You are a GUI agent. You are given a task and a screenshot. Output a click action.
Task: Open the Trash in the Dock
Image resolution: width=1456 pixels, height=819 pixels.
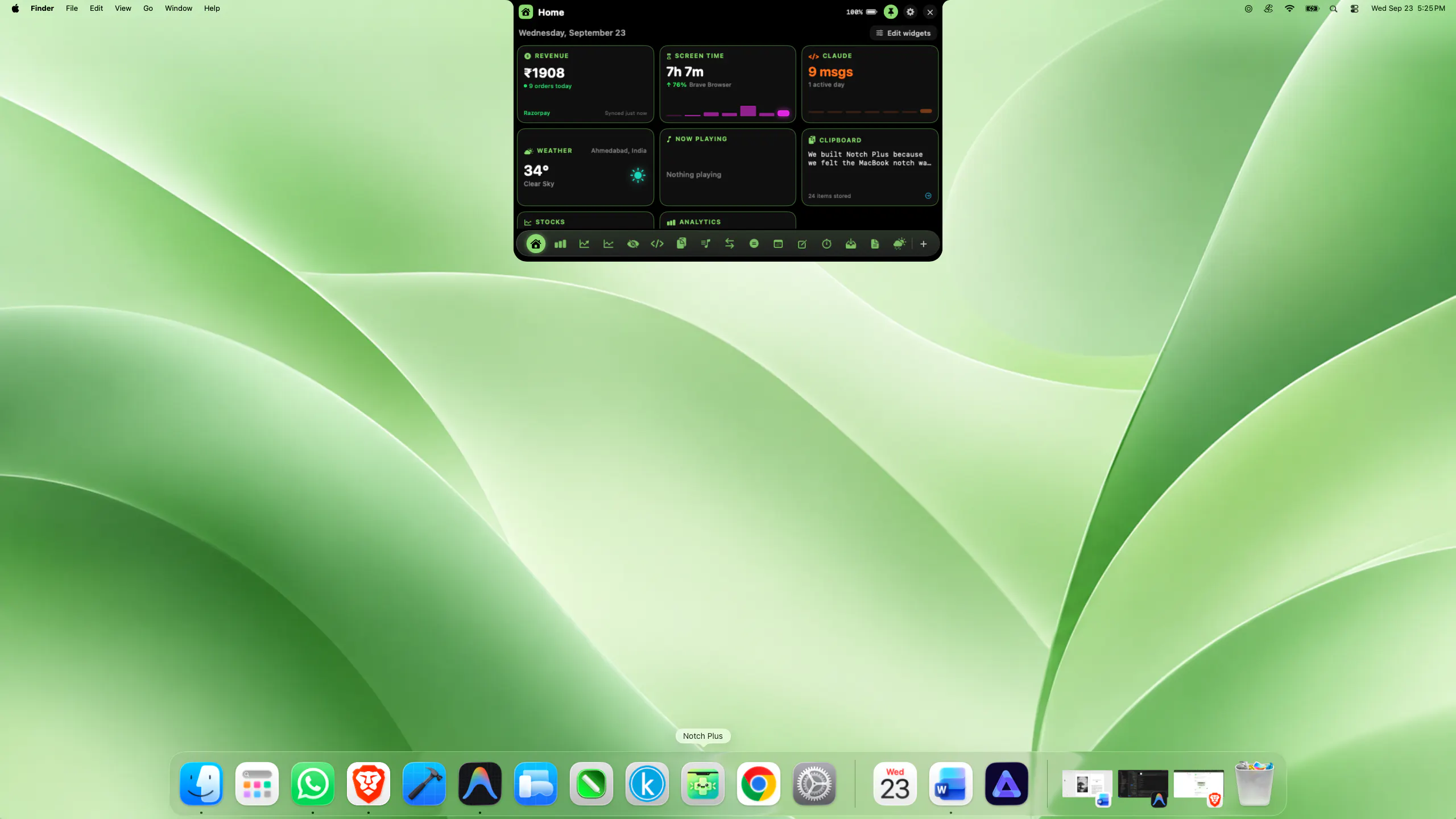point(1255,784)
